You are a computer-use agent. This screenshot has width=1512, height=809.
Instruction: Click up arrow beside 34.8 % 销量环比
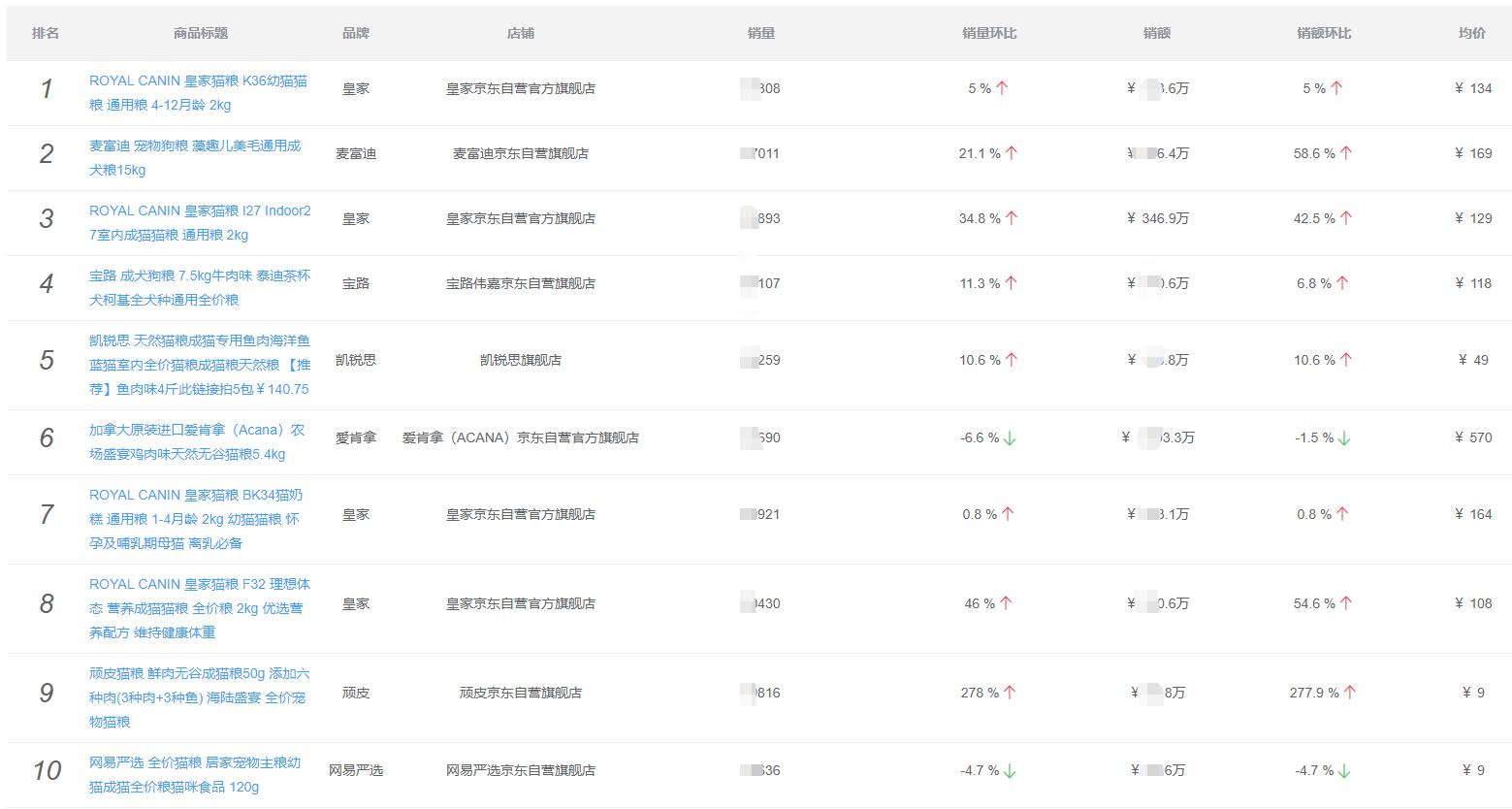click(1012, 218)
